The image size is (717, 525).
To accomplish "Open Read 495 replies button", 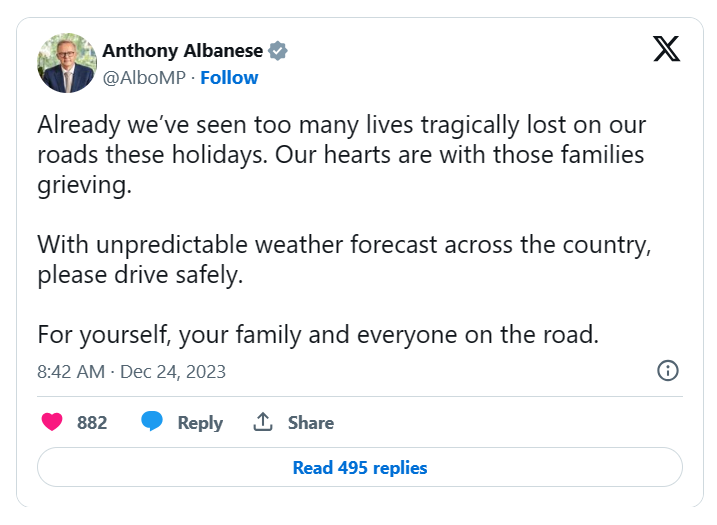I will pos(359,467).
